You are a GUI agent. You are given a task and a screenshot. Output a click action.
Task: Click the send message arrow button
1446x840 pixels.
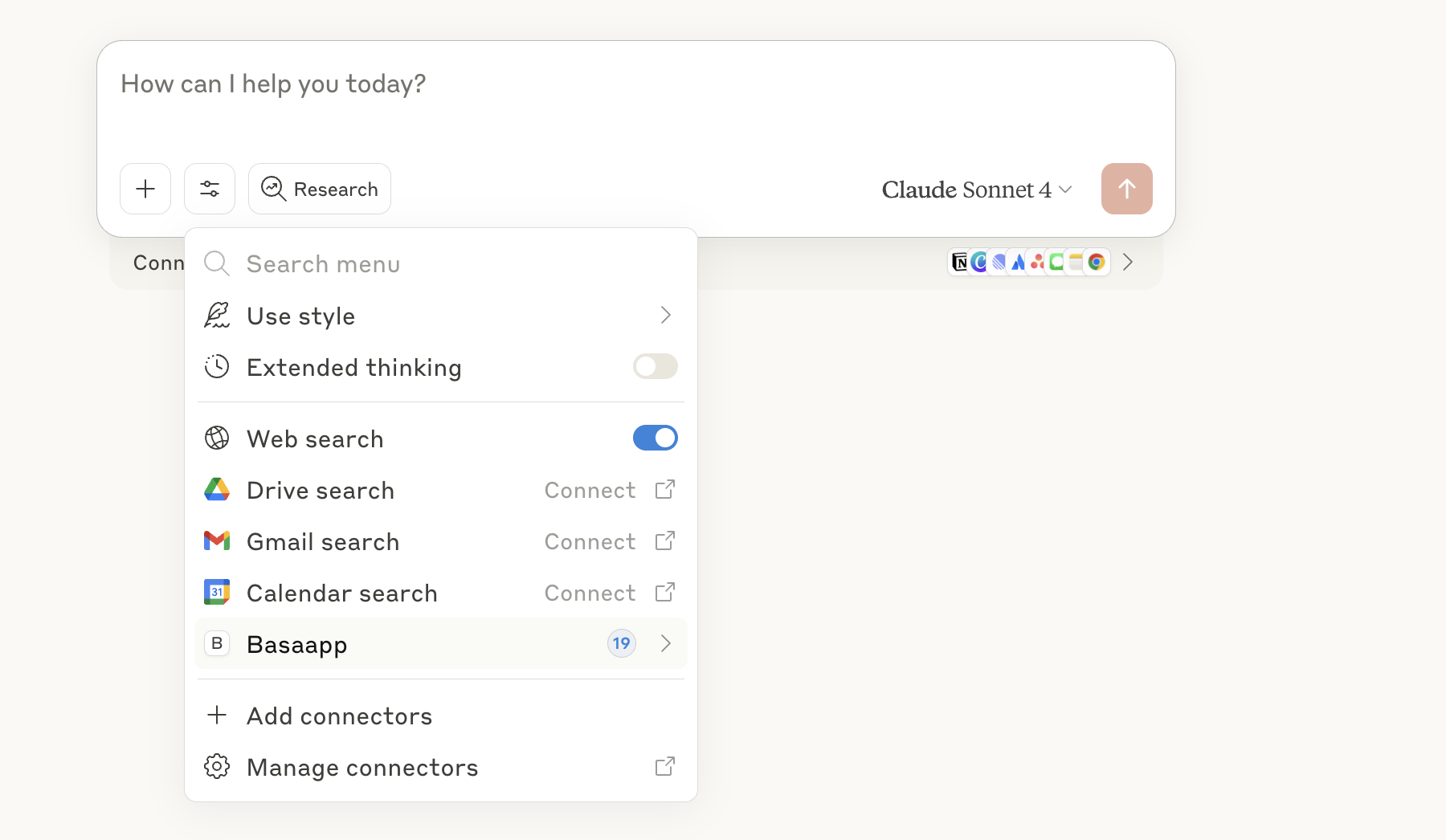(1126, 189)
